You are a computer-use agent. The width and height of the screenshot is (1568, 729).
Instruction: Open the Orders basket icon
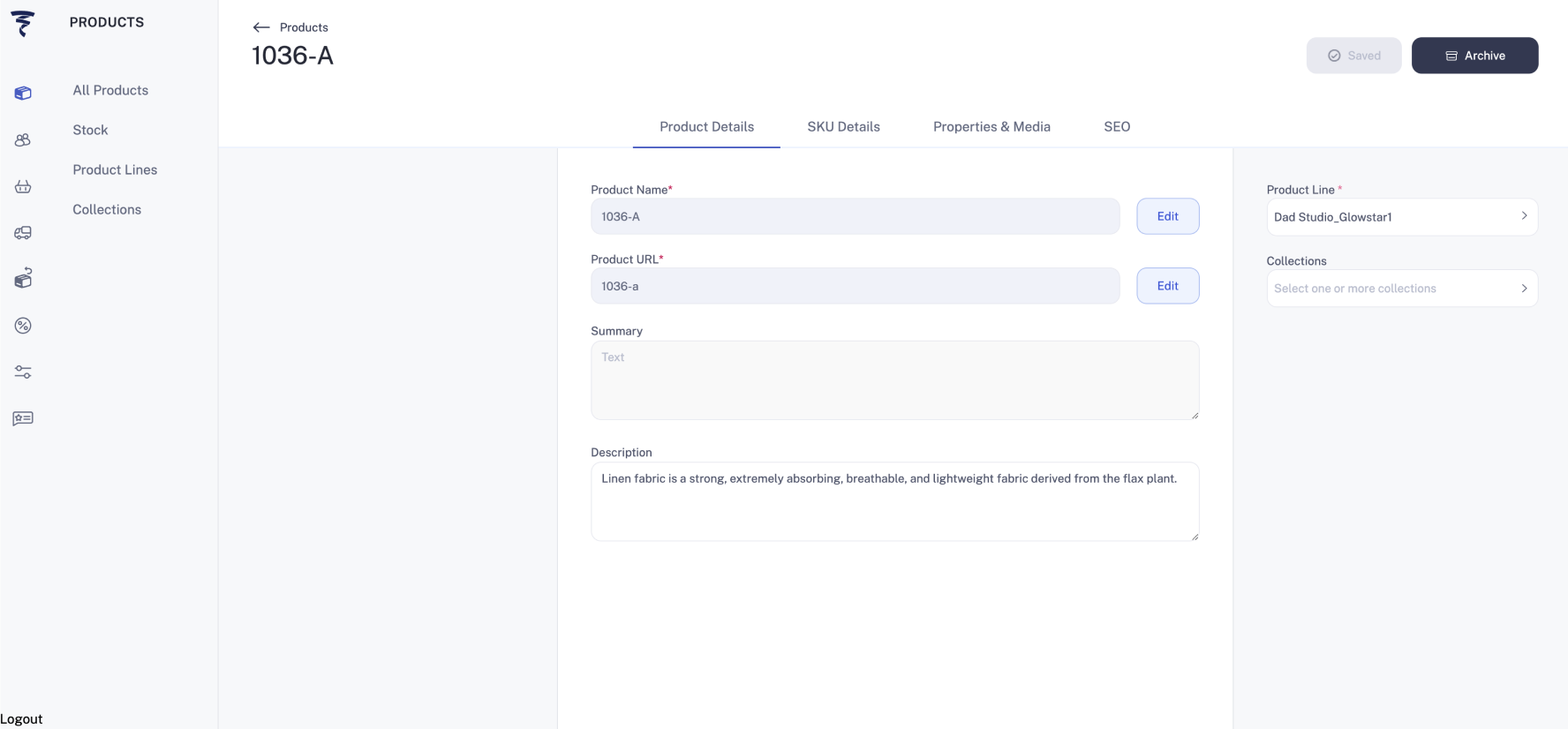tap(23, 186)
